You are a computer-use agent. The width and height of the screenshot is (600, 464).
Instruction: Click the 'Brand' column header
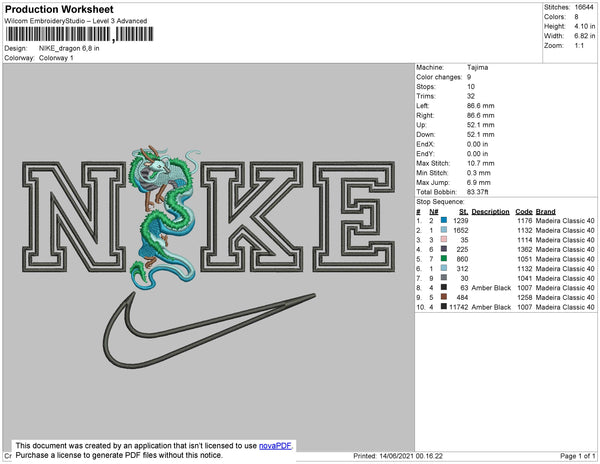click(545, 212)
